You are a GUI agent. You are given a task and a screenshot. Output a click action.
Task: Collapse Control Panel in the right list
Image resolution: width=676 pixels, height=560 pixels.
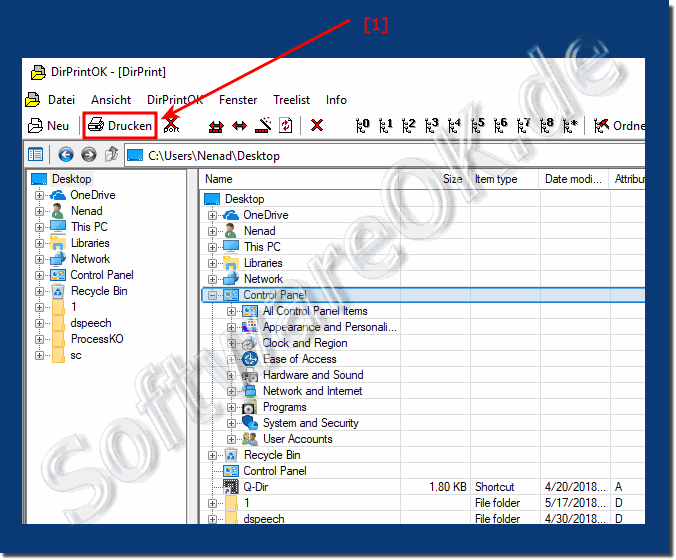(212, 295)
